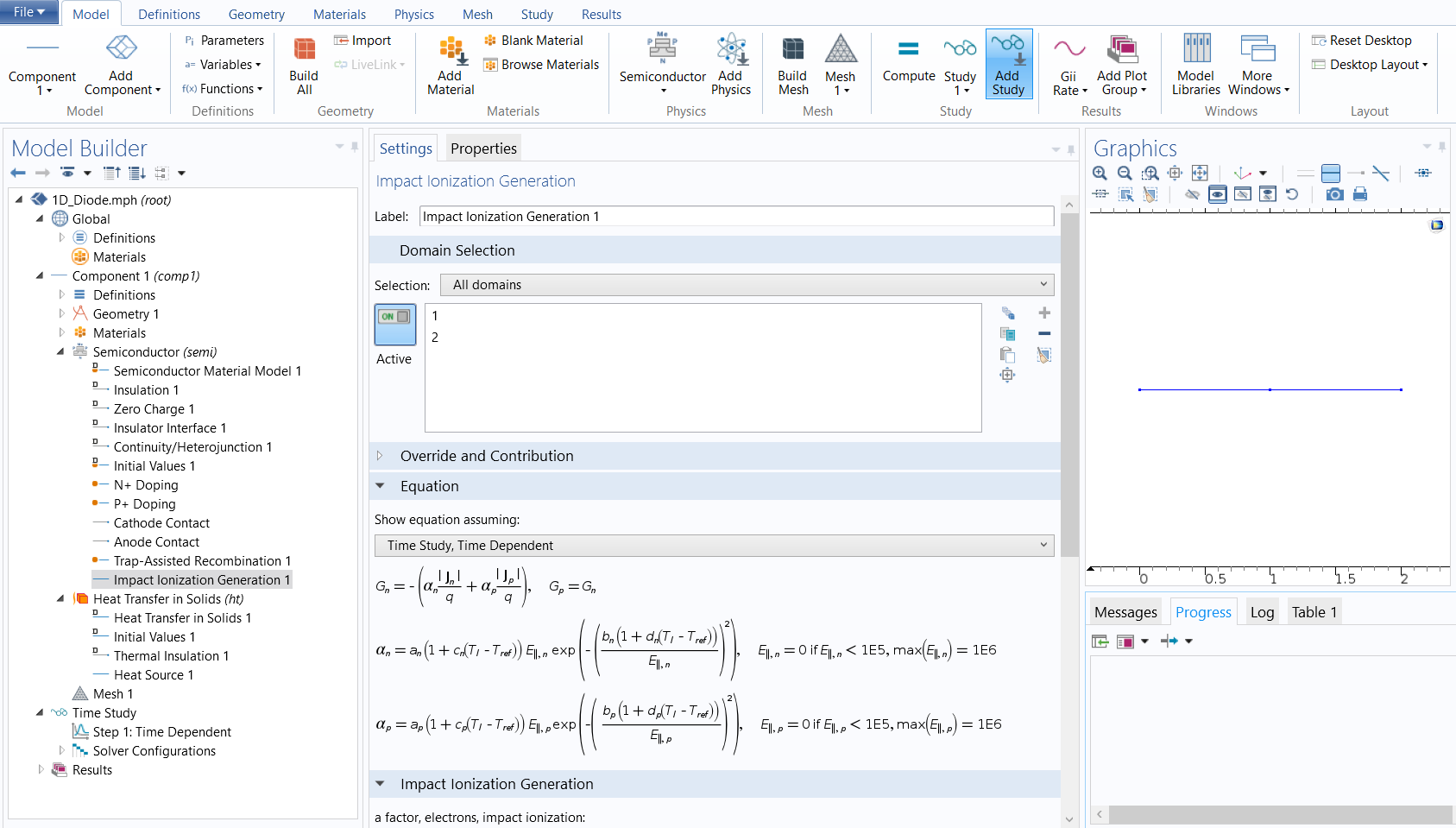
Task: Open the Properties tab
Action: coord(483,149)
